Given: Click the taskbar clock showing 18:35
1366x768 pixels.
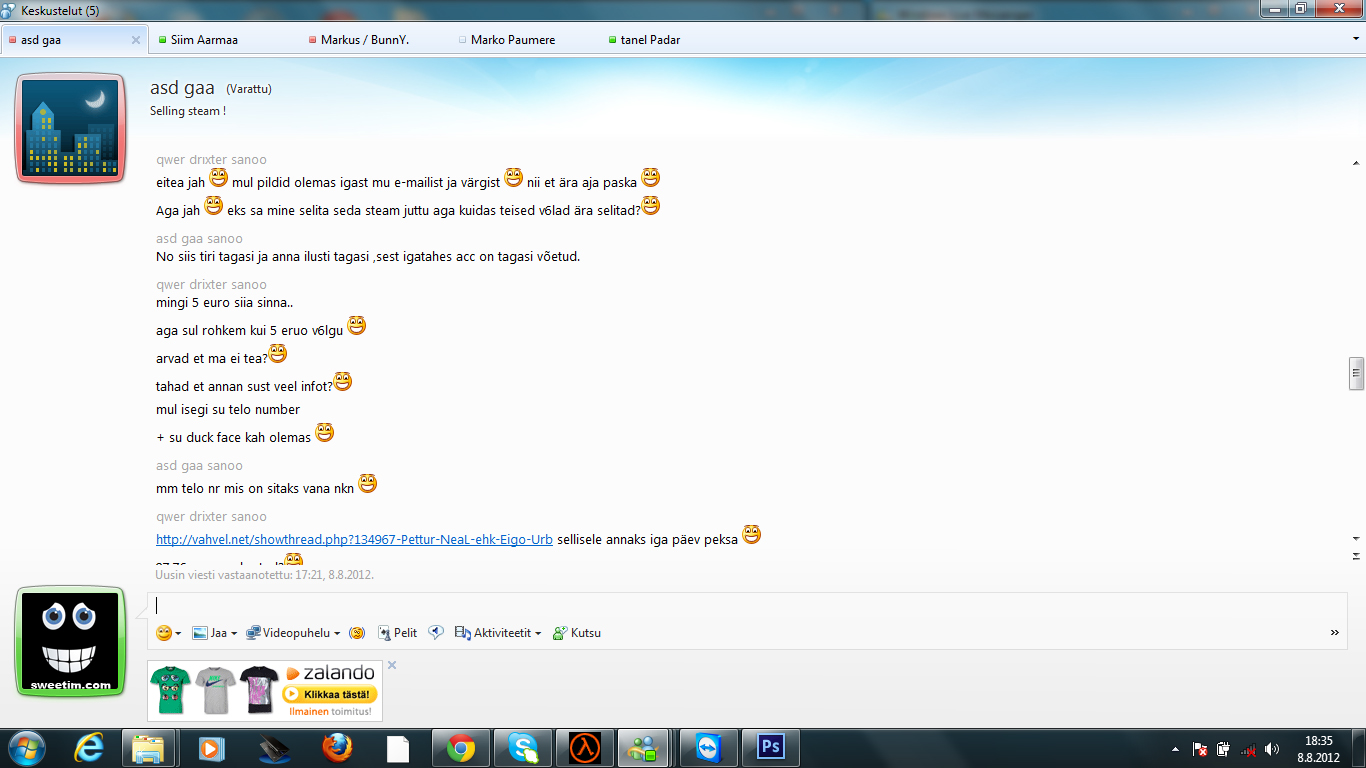Looking at the screenshot, I should (x=1319, y=749).
